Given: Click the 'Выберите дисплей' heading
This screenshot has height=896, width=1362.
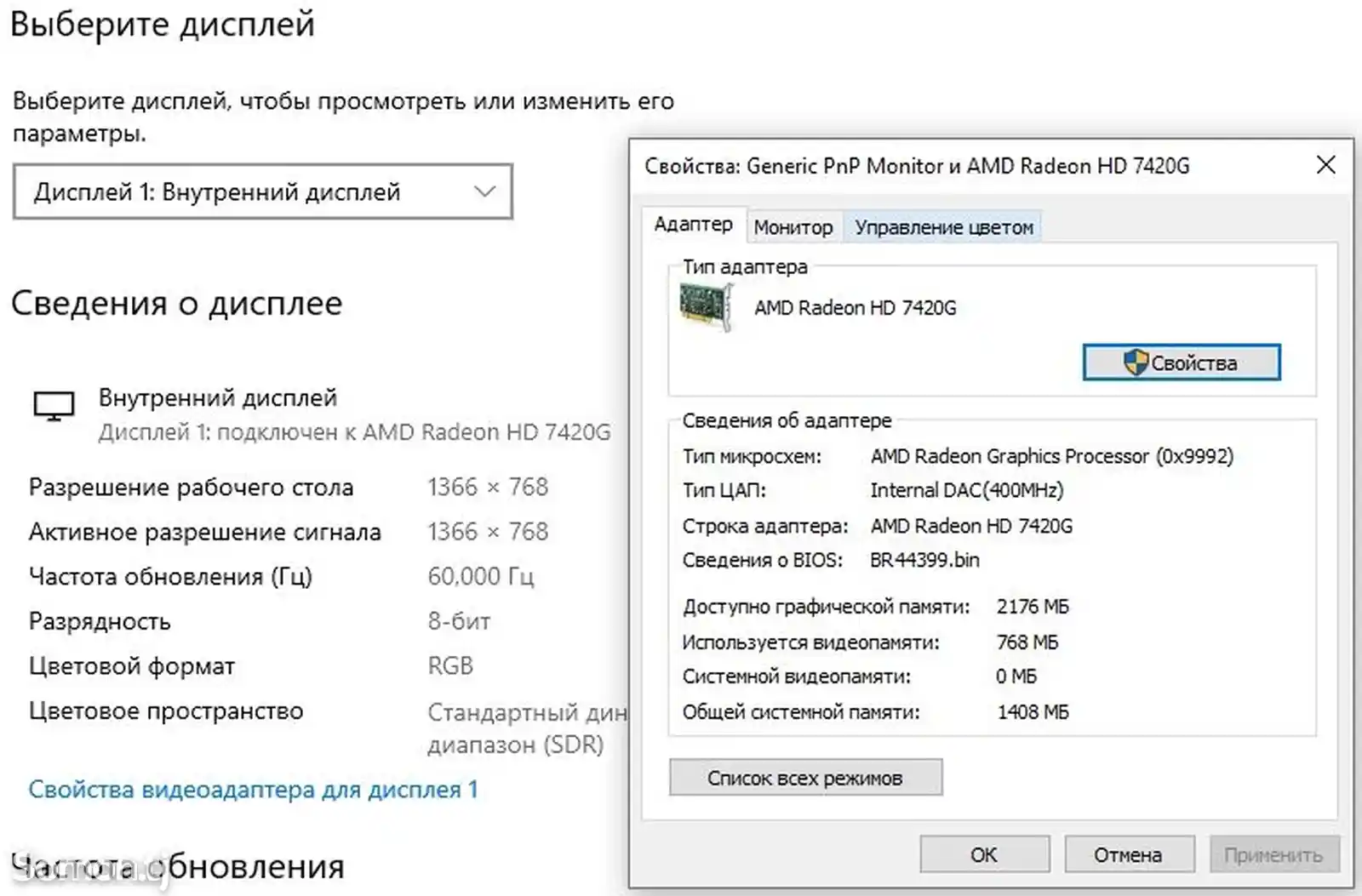Looking at the screenshot, I should [163, 24].
